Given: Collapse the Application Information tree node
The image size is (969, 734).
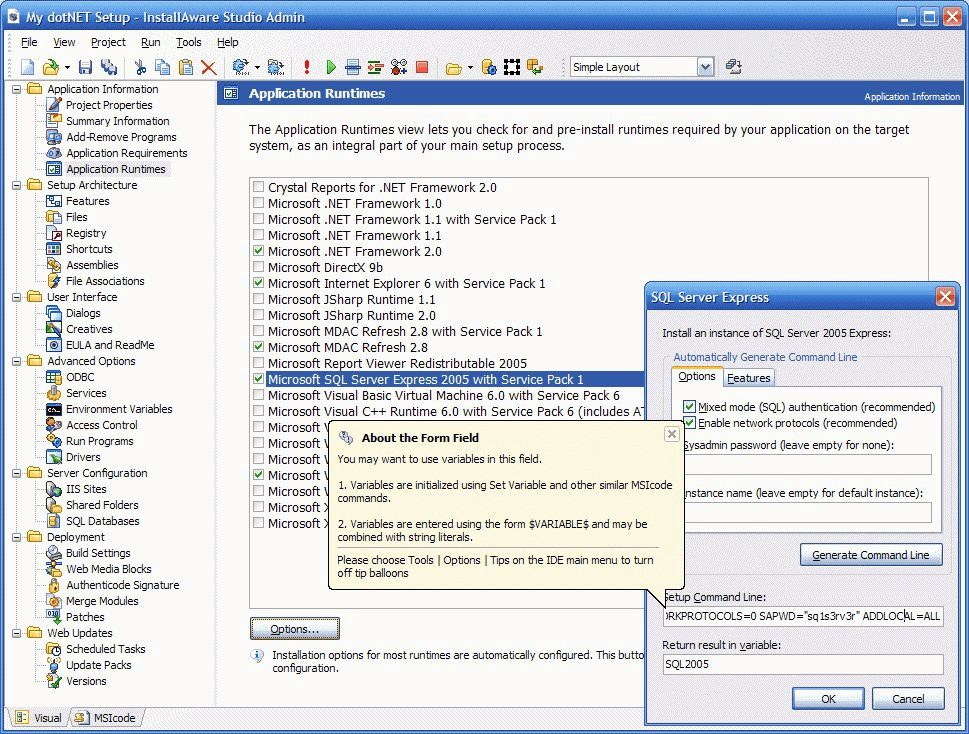Looking at the screenshot, I should tap(17, 89).
